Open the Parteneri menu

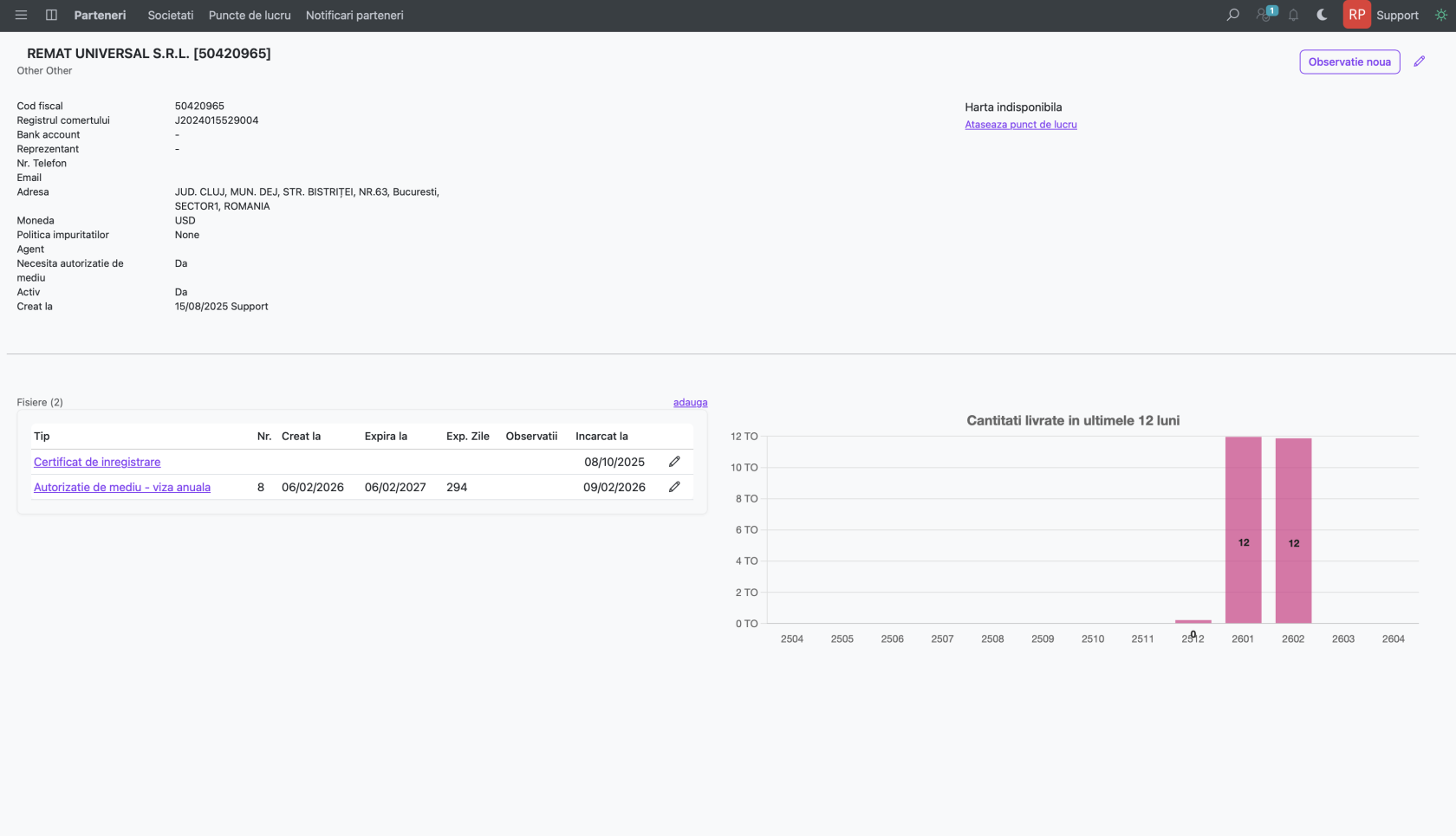coord(100,15)
